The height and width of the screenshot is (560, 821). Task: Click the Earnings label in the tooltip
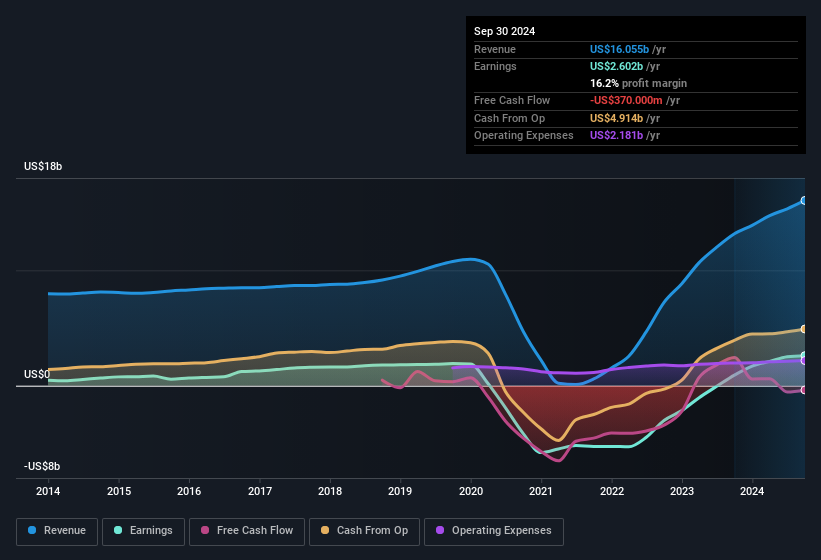click(x=495, y=66)
